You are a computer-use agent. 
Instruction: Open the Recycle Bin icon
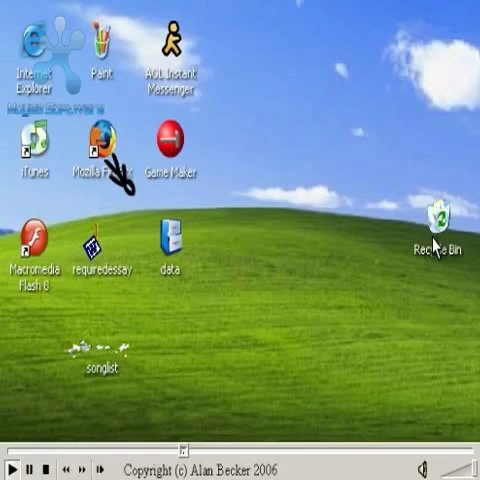pyautogui.click(x=439, y=216)
